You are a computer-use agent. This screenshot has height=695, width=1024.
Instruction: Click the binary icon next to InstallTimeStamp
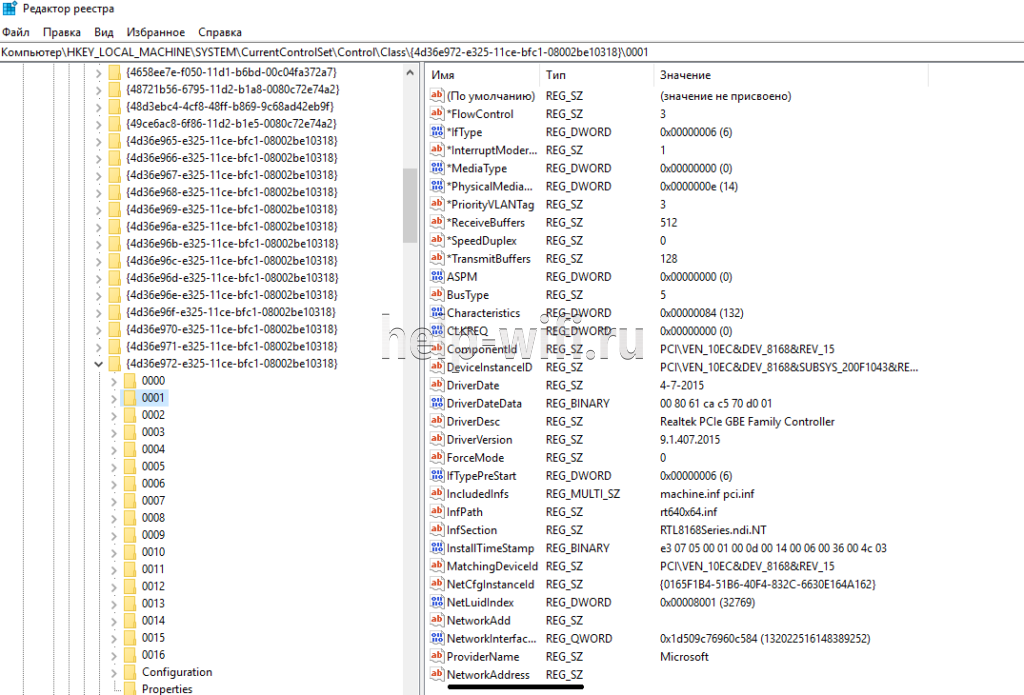pos(436,549)
